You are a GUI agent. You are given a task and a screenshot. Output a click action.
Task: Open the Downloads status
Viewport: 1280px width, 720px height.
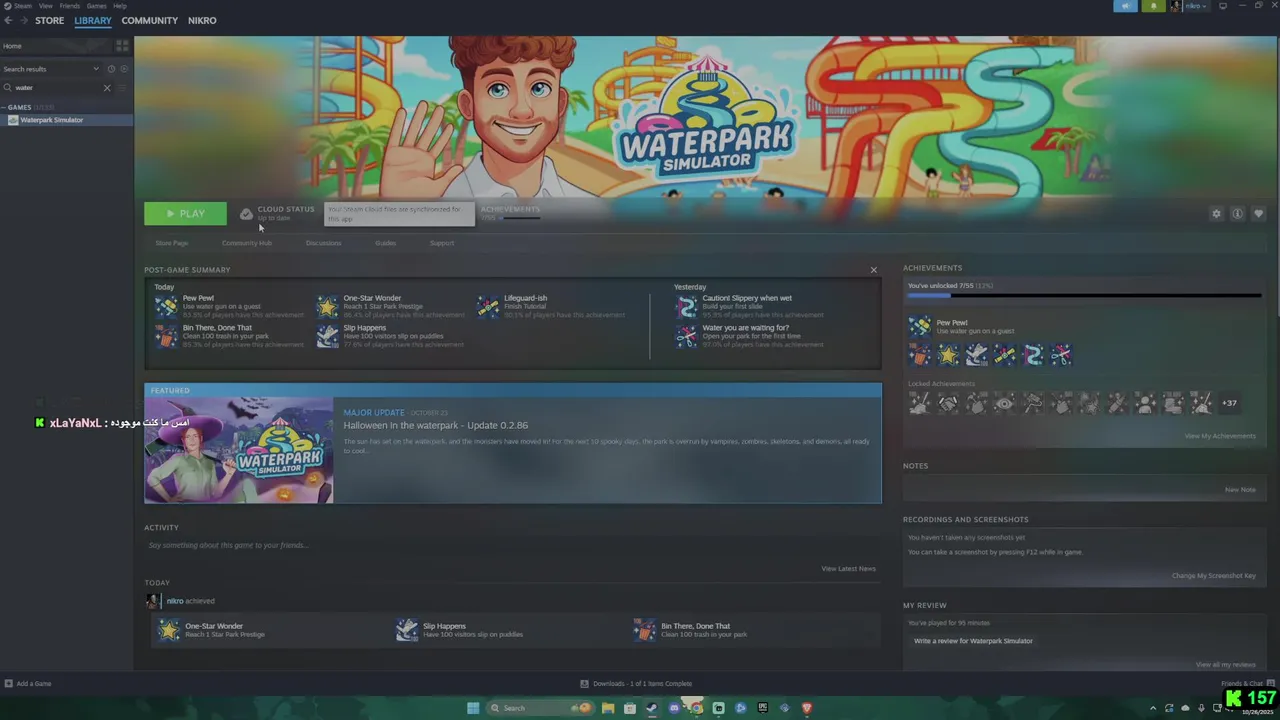(636, 684)
